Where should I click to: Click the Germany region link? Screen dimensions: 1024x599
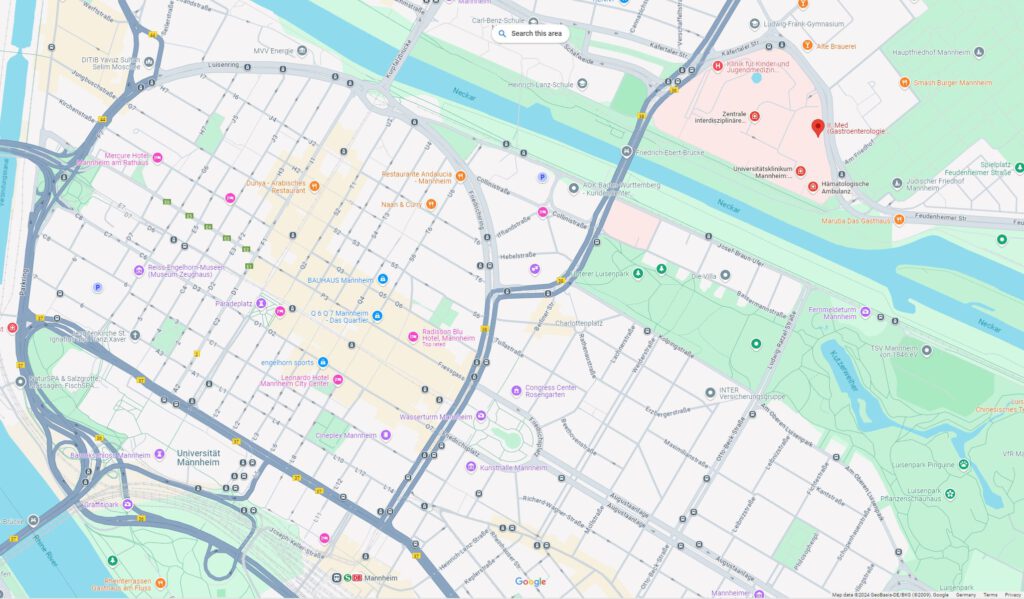point(965,594)
